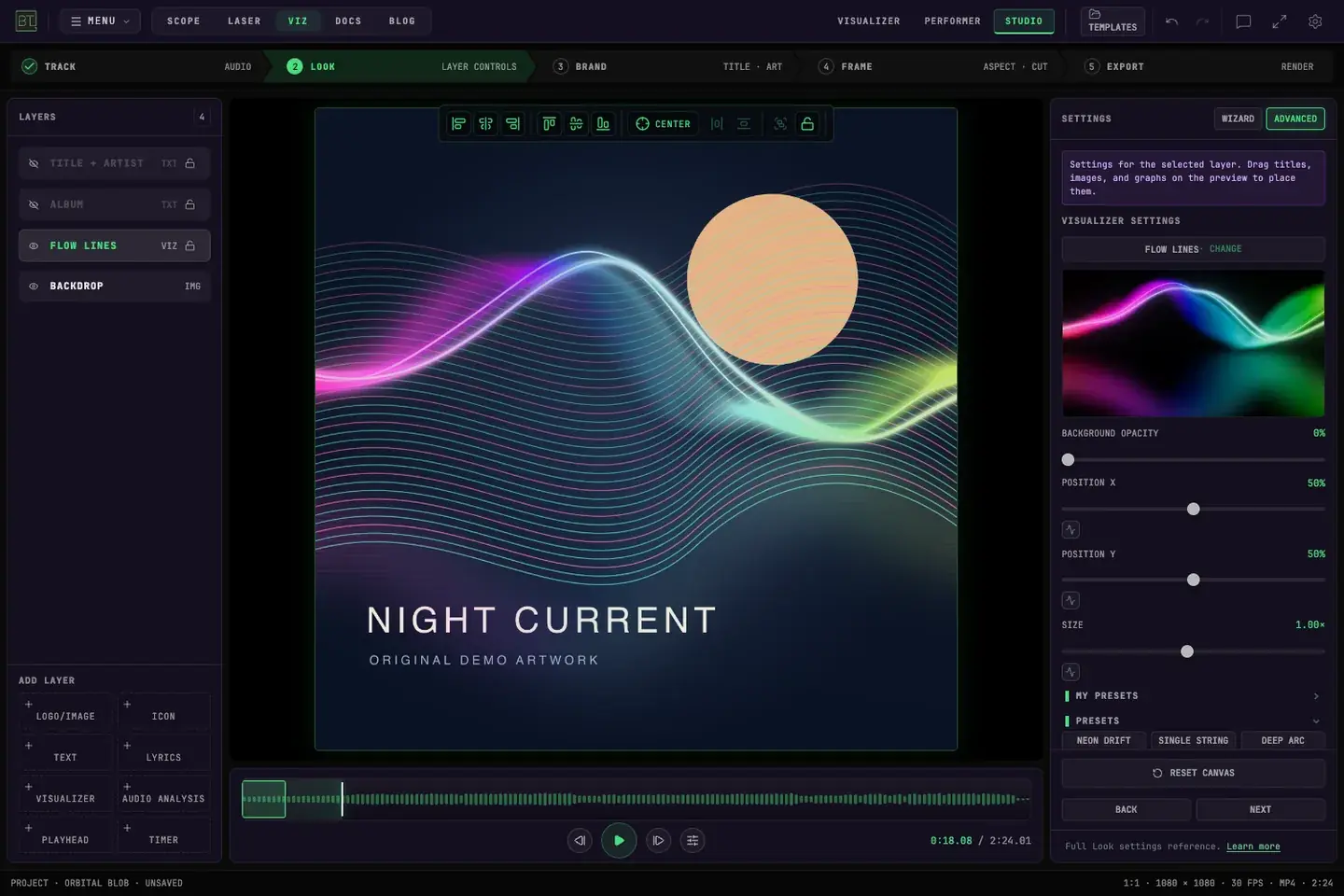Align layer horizontal centers
Viewport: 1344px width, 896px height.
485,124
